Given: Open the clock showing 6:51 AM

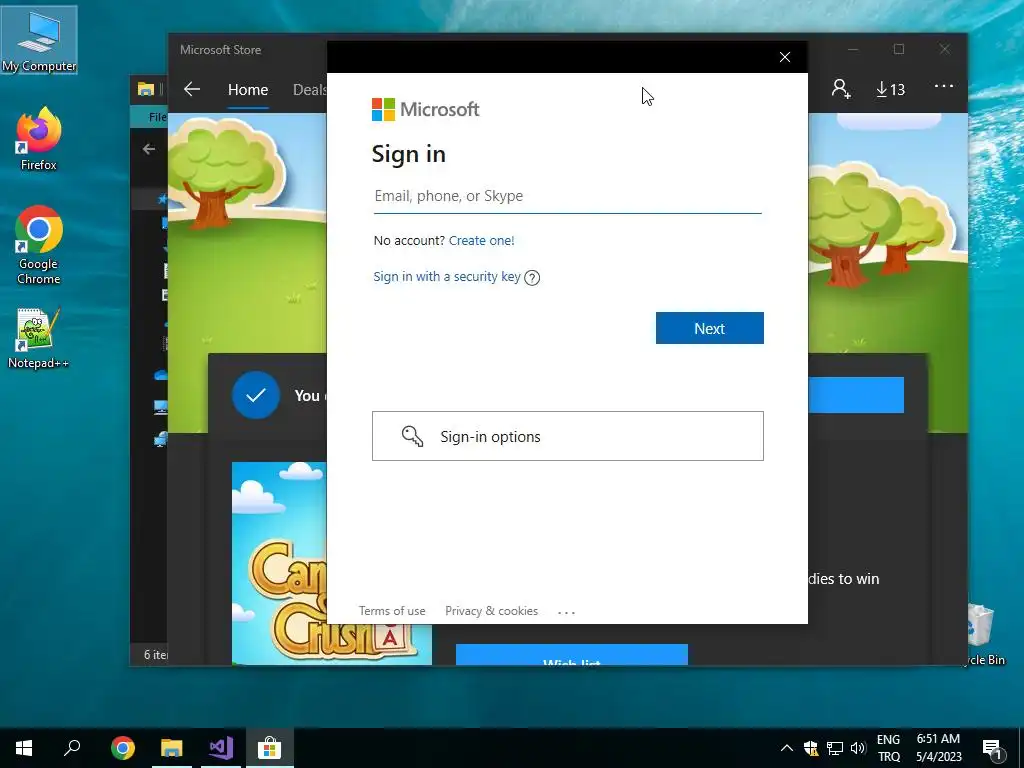Looking at the screenshot, I should click(938, 748).
